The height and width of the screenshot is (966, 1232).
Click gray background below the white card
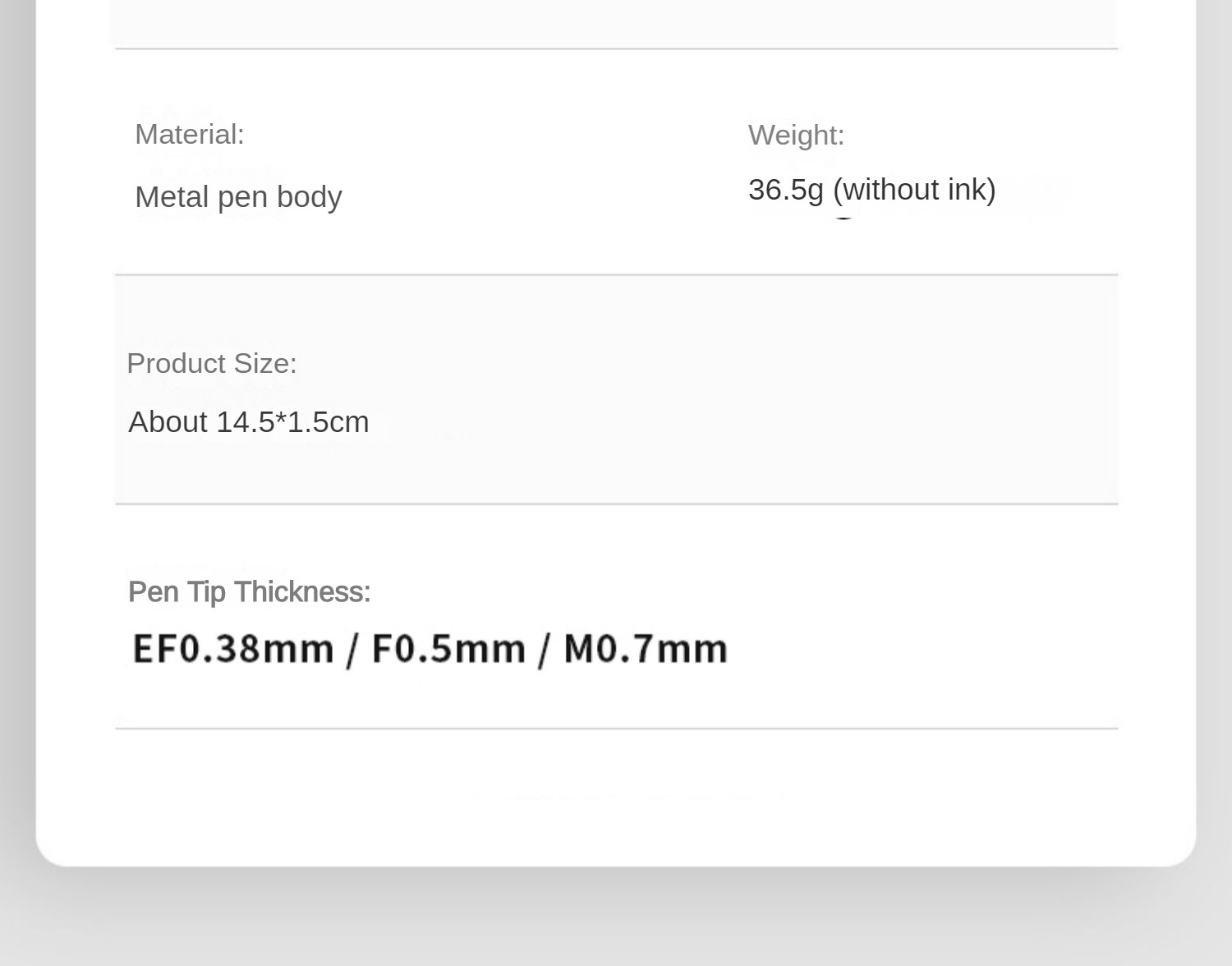[616, 920]
